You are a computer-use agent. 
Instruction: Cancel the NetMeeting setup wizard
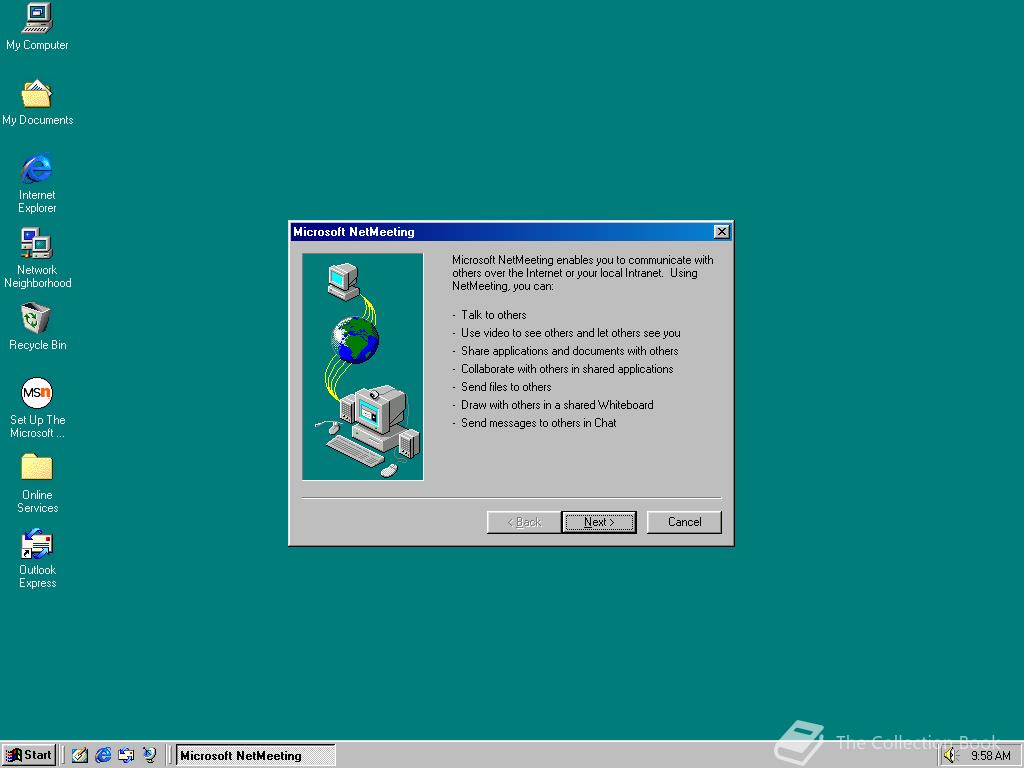click(684, 522)
